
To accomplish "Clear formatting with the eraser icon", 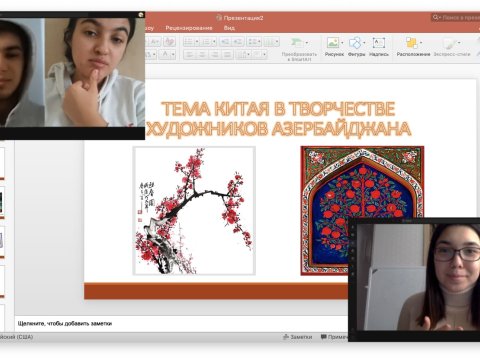I will click(169, 42).
